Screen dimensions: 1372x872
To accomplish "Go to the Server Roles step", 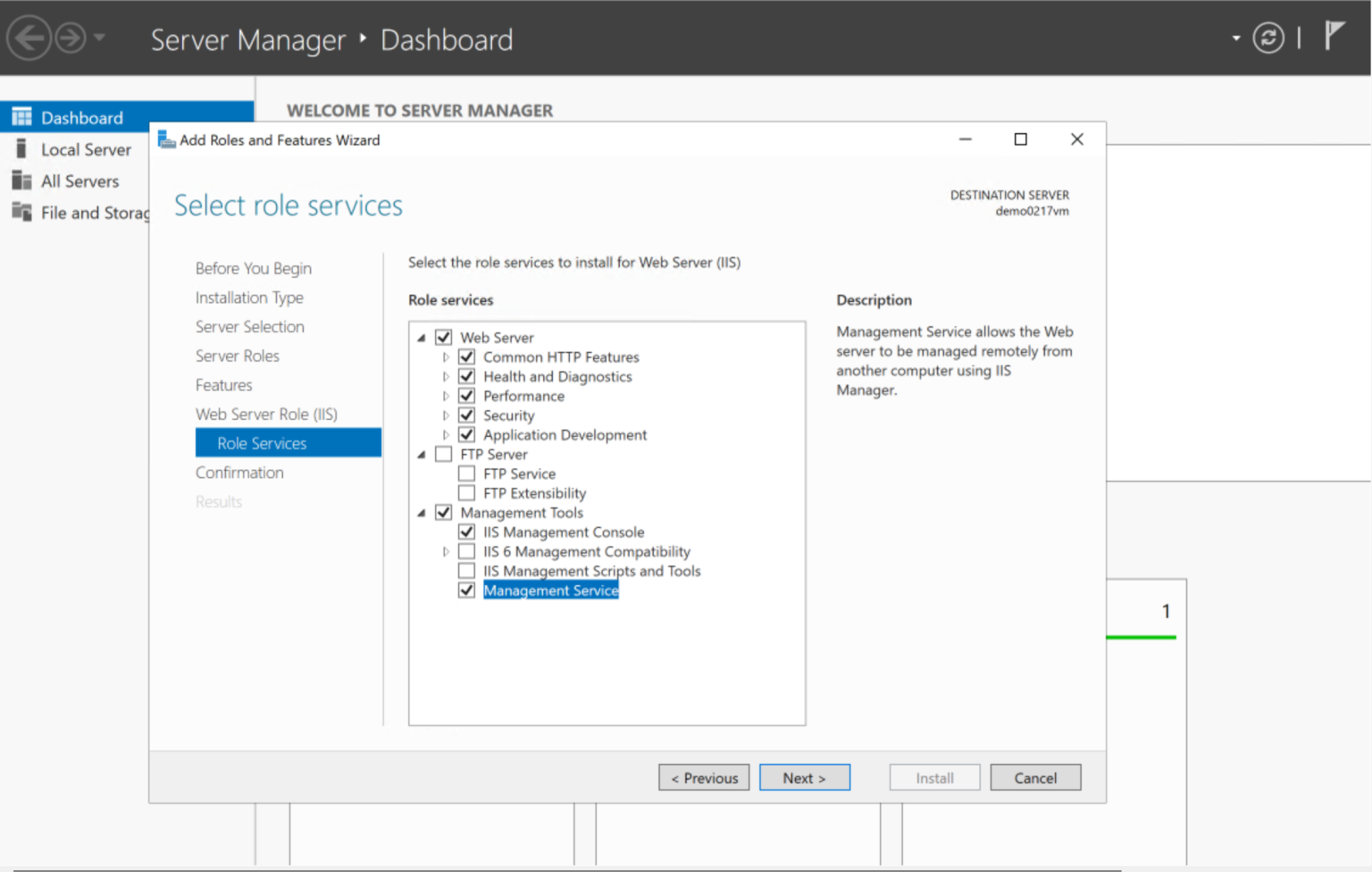I will 238,356.
